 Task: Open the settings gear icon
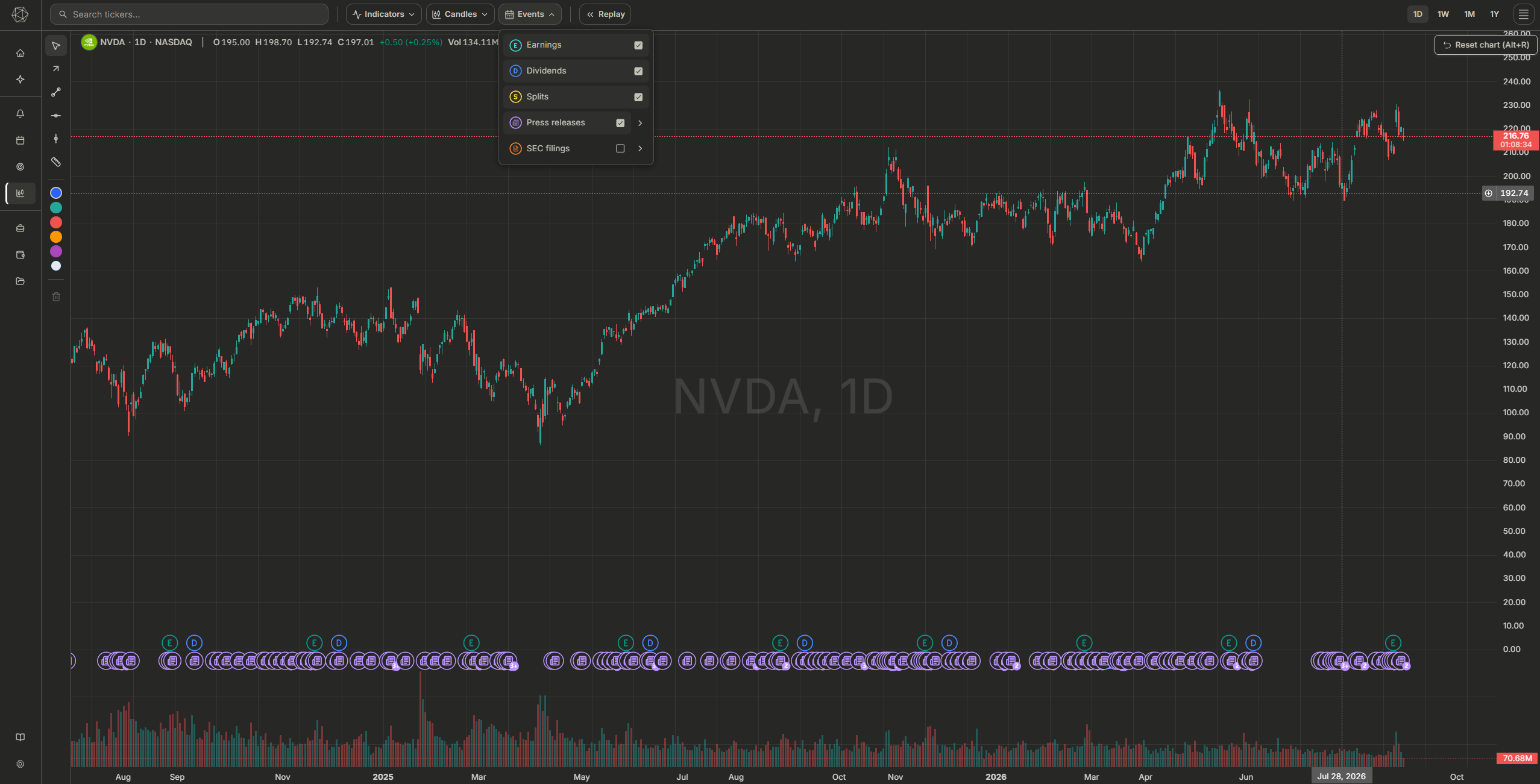pos(20,764)
